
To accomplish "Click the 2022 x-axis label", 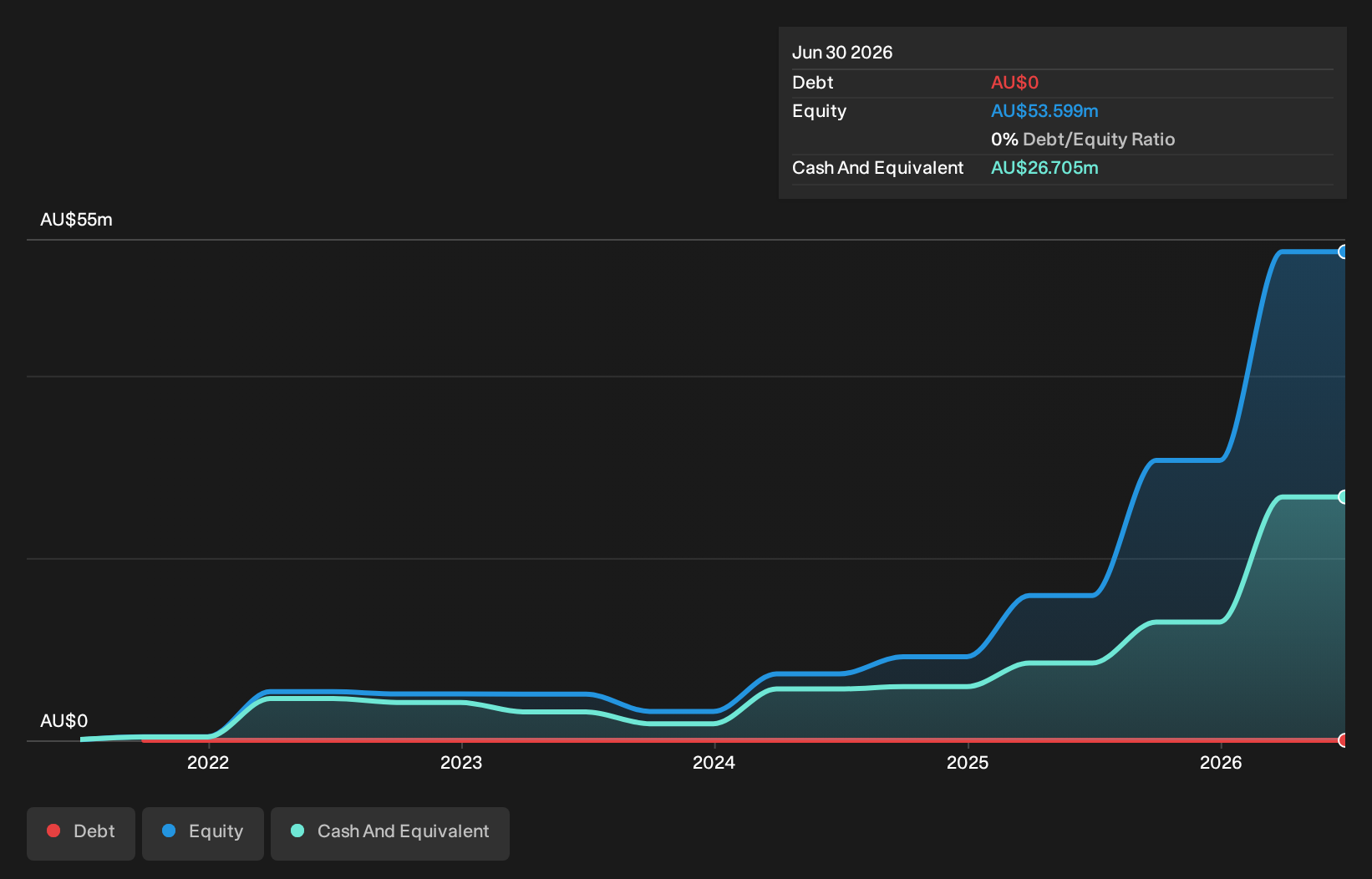I will pyautogui.click(x=208, y=762).
